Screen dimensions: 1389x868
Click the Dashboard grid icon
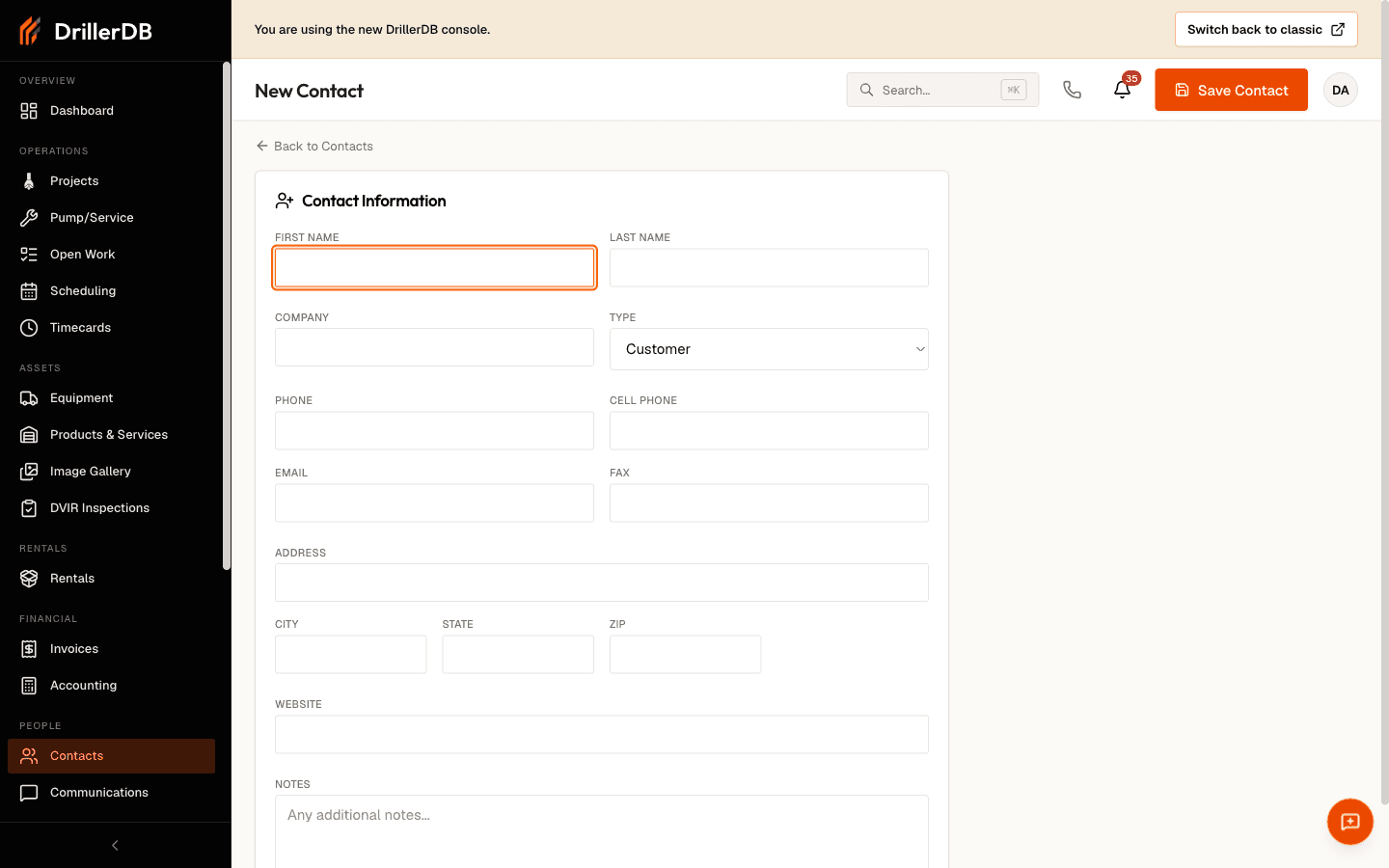[x=29, y=111]
